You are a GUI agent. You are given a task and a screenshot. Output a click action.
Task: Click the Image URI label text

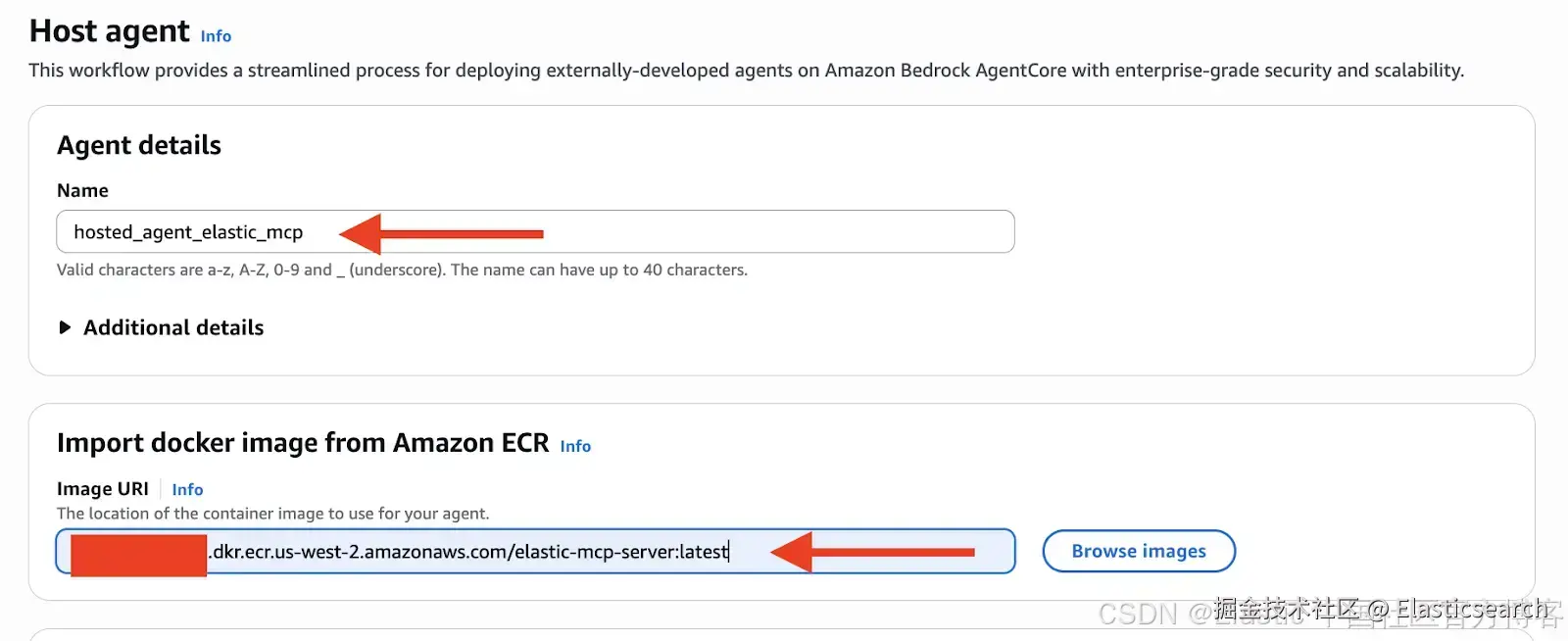point(103,489)
